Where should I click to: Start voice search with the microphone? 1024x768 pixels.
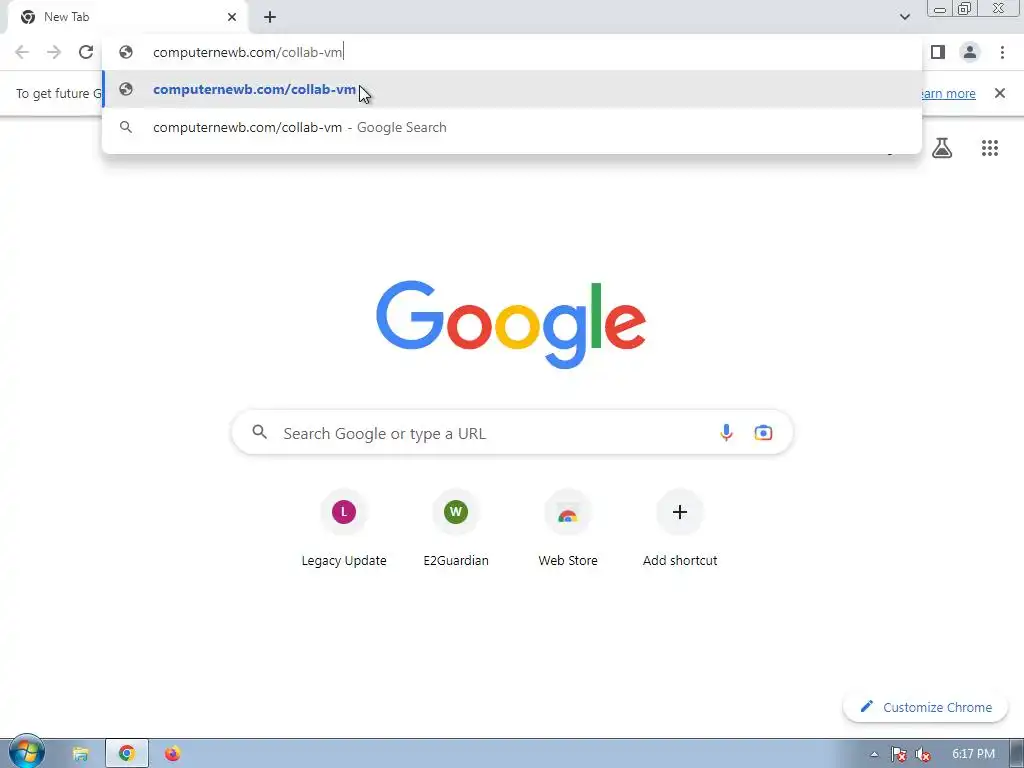click(726, 432)
